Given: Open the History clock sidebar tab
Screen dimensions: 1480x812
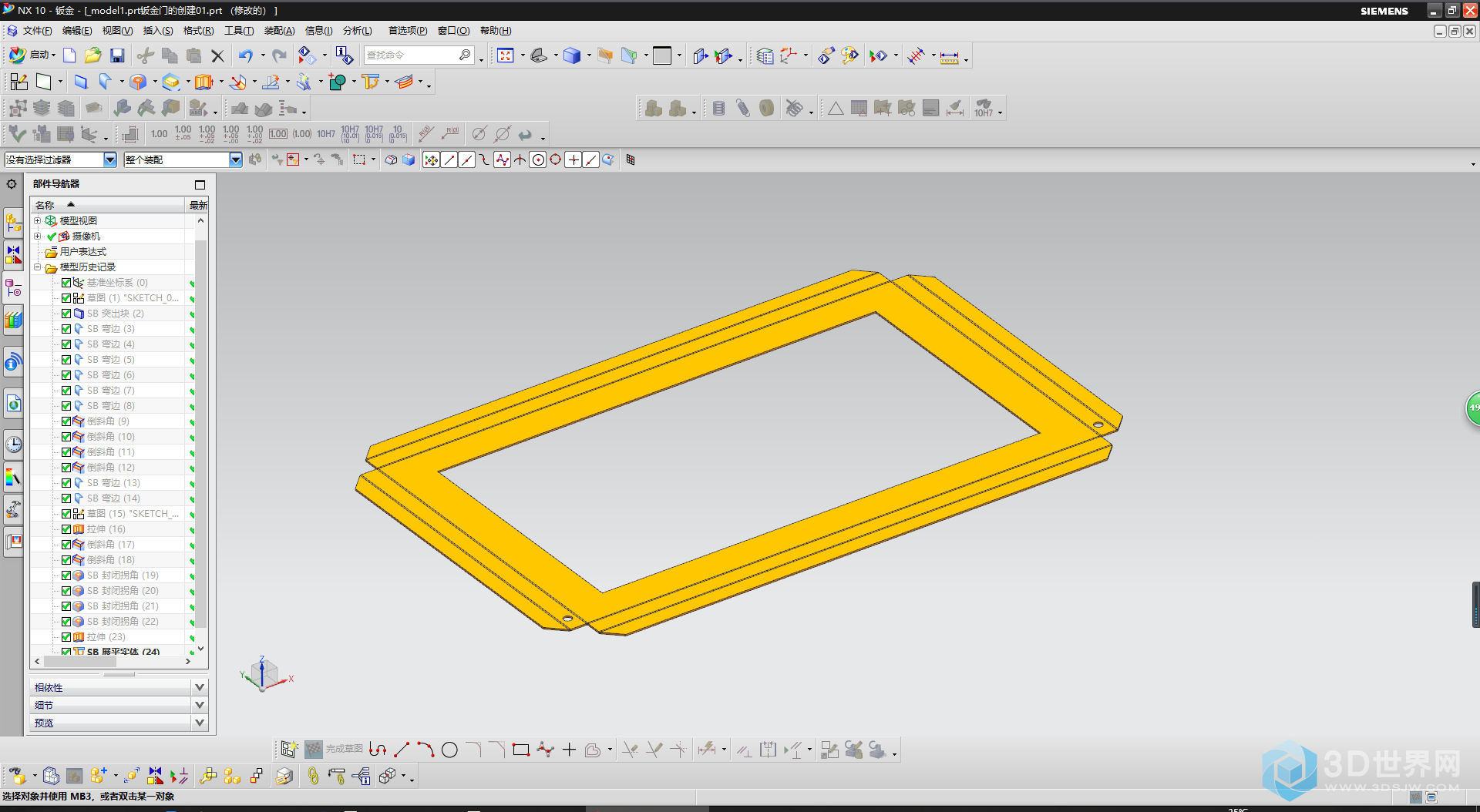Looking at the screenshot, I should [x=13, y=444].
